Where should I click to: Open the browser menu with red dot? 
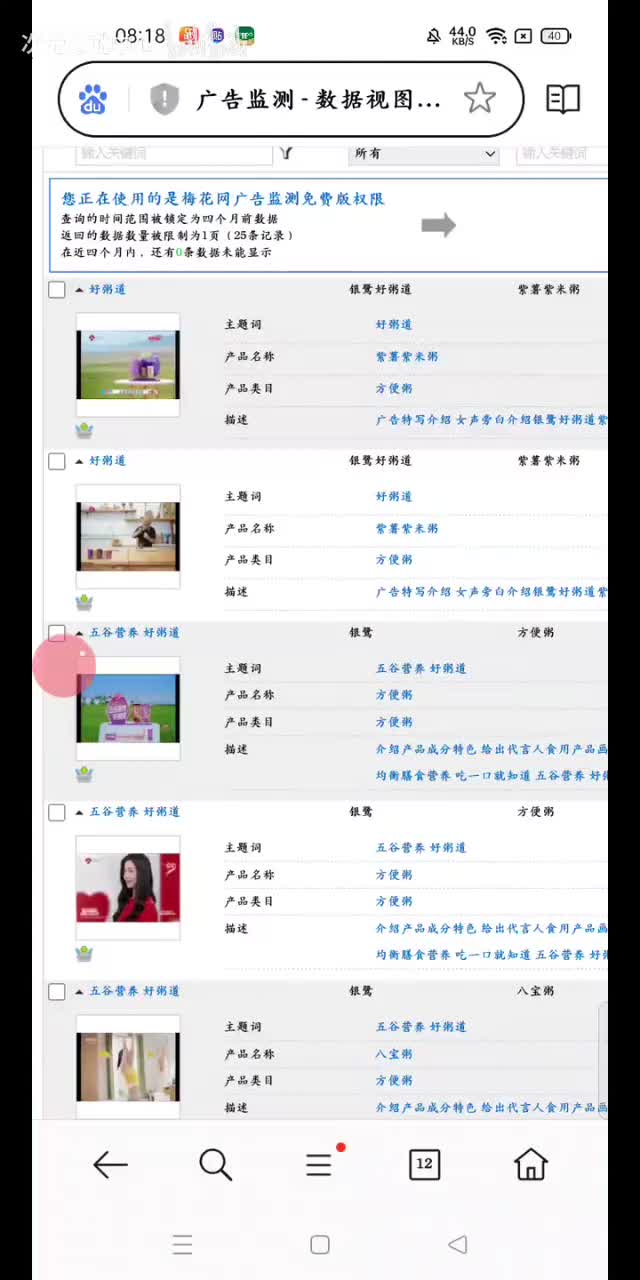coord(321,1163)
